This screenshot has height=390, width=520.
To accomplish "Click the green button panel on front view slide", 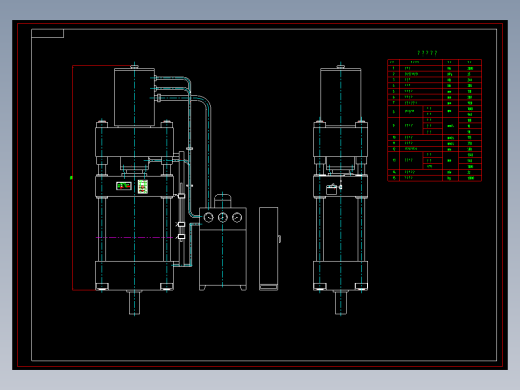I will coord(143,187).
